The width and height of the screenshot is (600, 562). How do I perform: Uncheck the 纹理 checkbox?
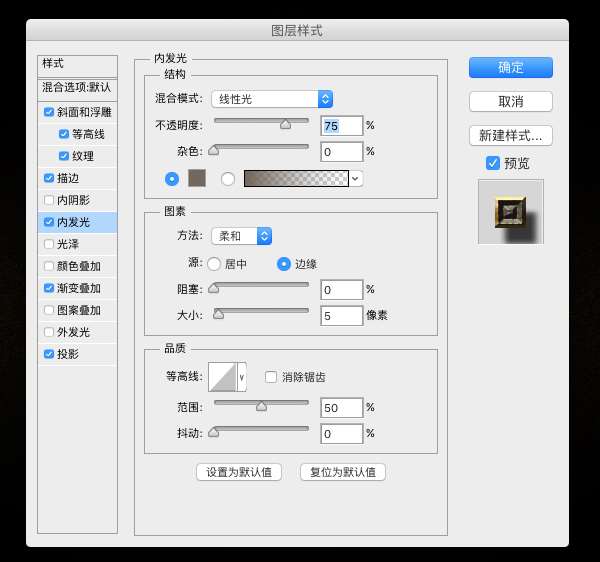64,156
